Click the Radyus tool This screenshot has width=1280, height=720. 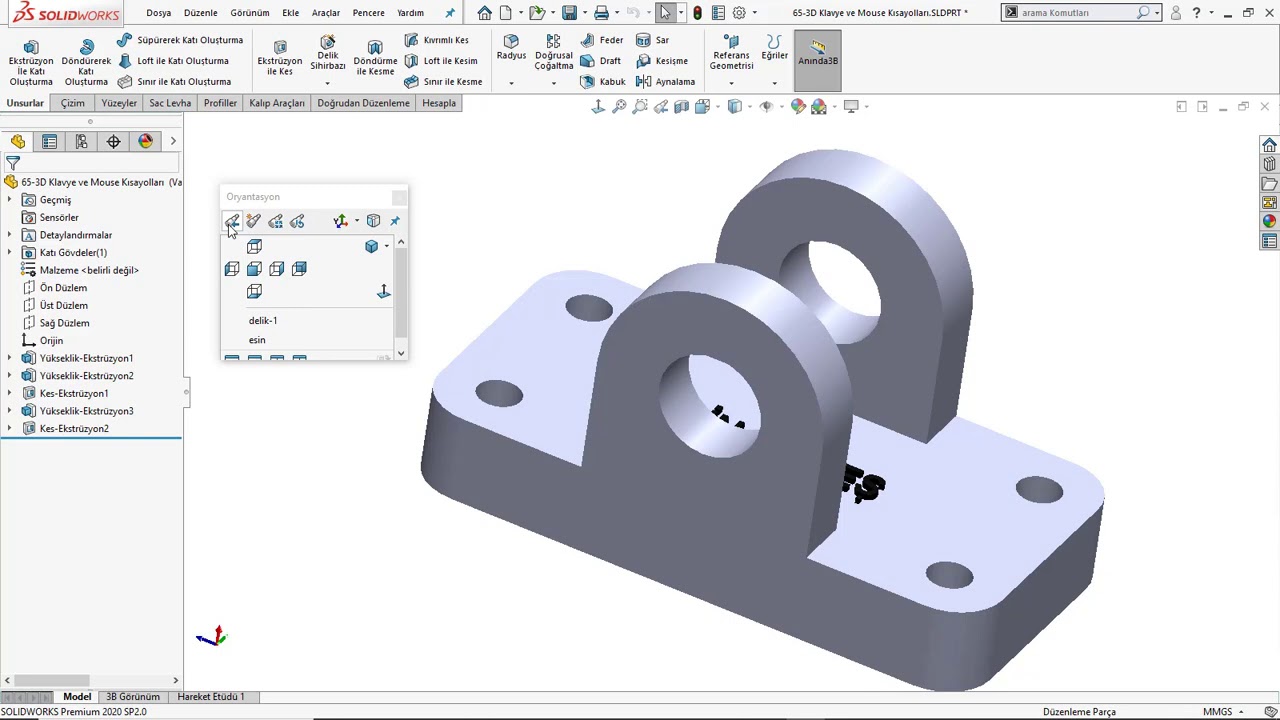click(x=511, y=47)
